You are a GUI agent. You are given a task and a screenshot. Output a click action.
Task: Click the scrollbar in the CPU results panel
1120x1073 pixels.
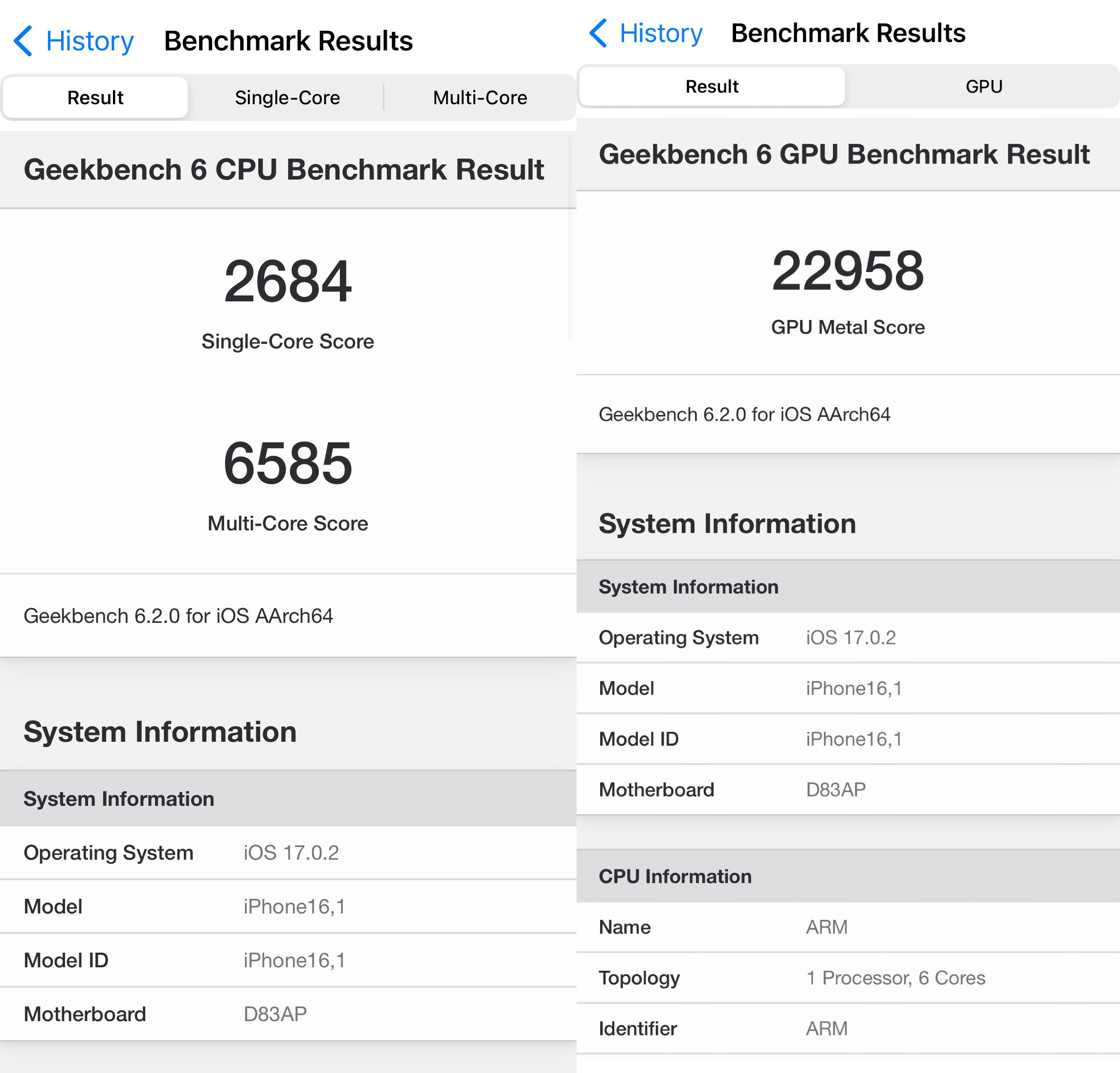click(570, 237)
